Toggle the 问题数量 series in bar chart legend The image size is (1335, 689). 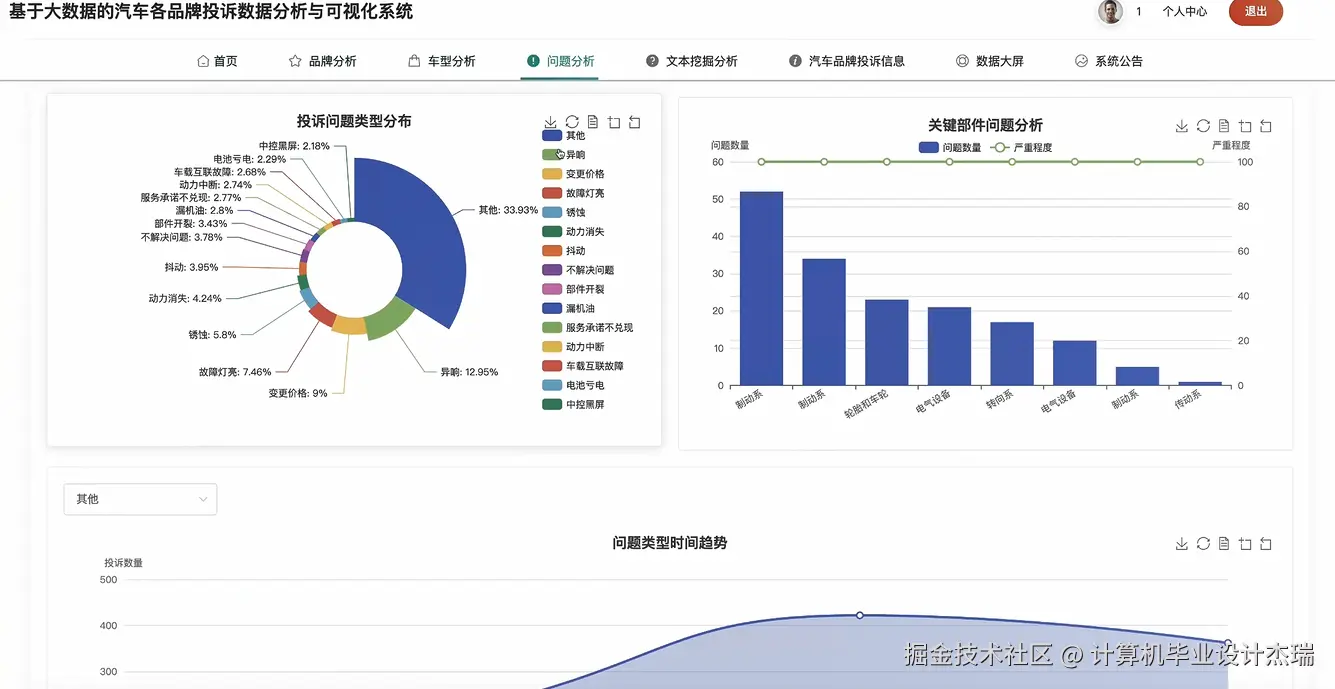pyautogui.click(x=950, y=147)
